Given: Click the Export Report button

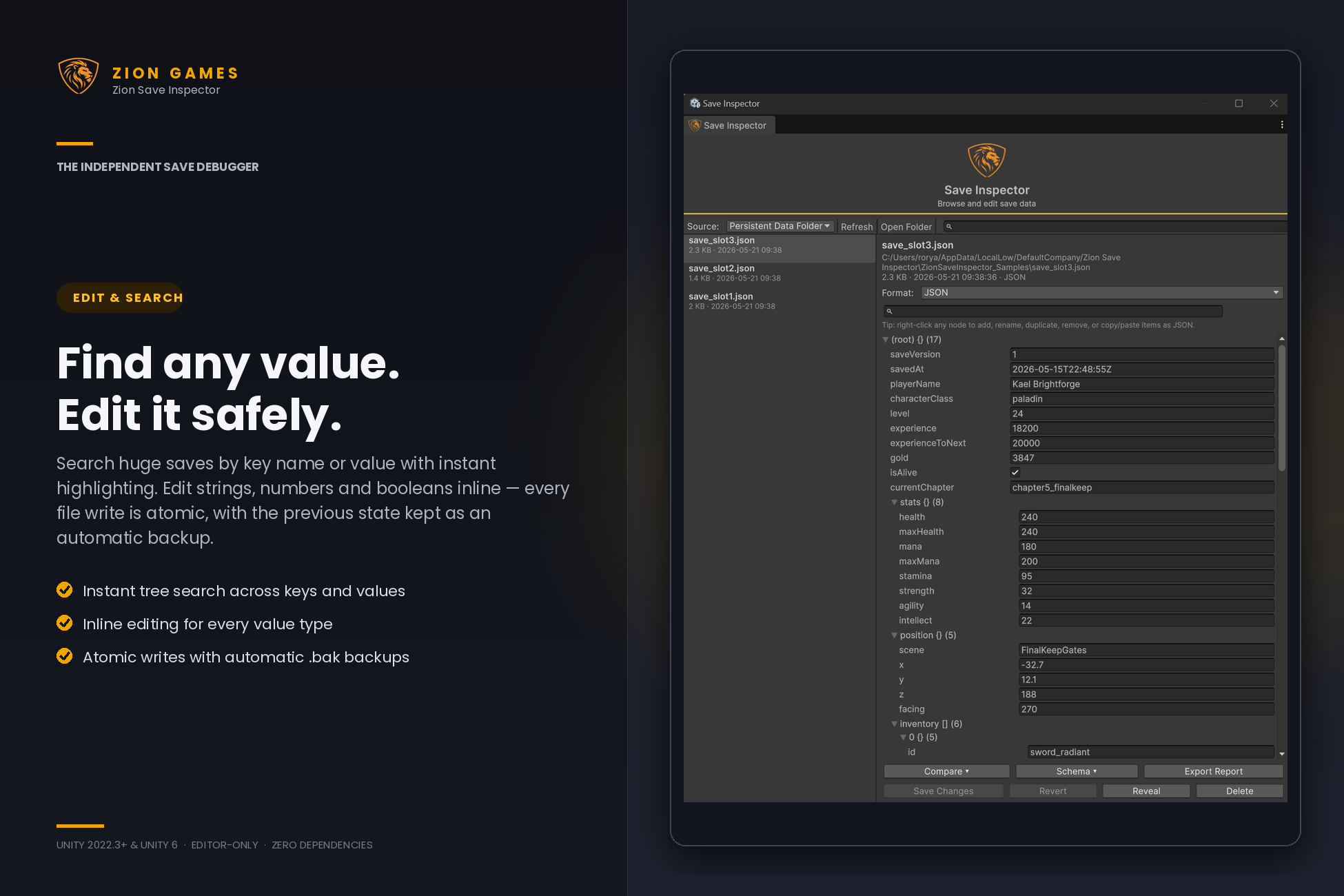Looking at the screenshot, I should point(1213,771).
